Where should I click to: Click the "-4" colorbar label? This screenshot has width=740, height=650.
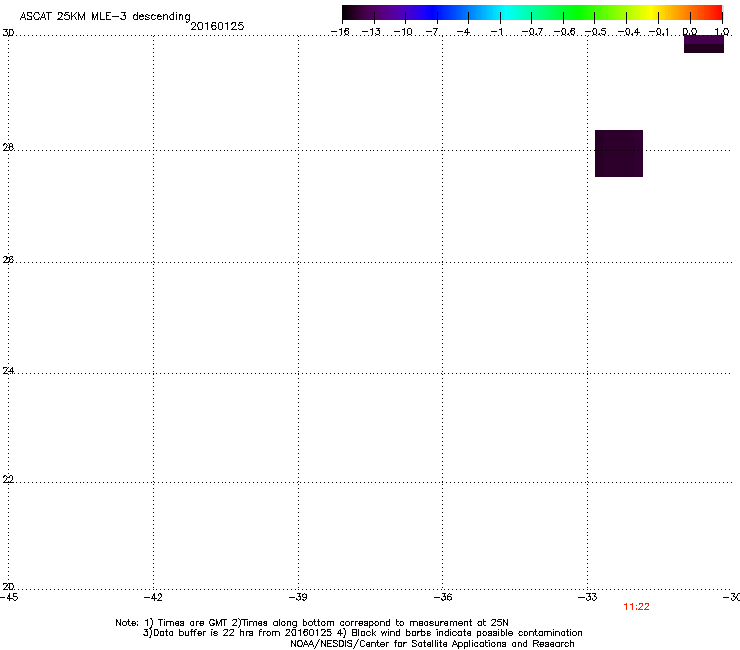pyautogui.click(x=463, y=32)
